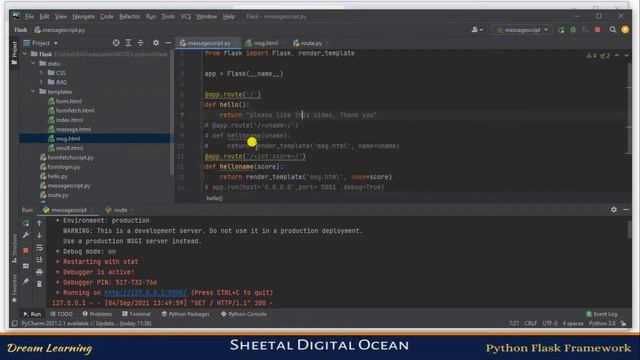This screenshot has width=640, height=360.
Task: Open the messagescript run configuration dropdown
Action: coord(522,30)
